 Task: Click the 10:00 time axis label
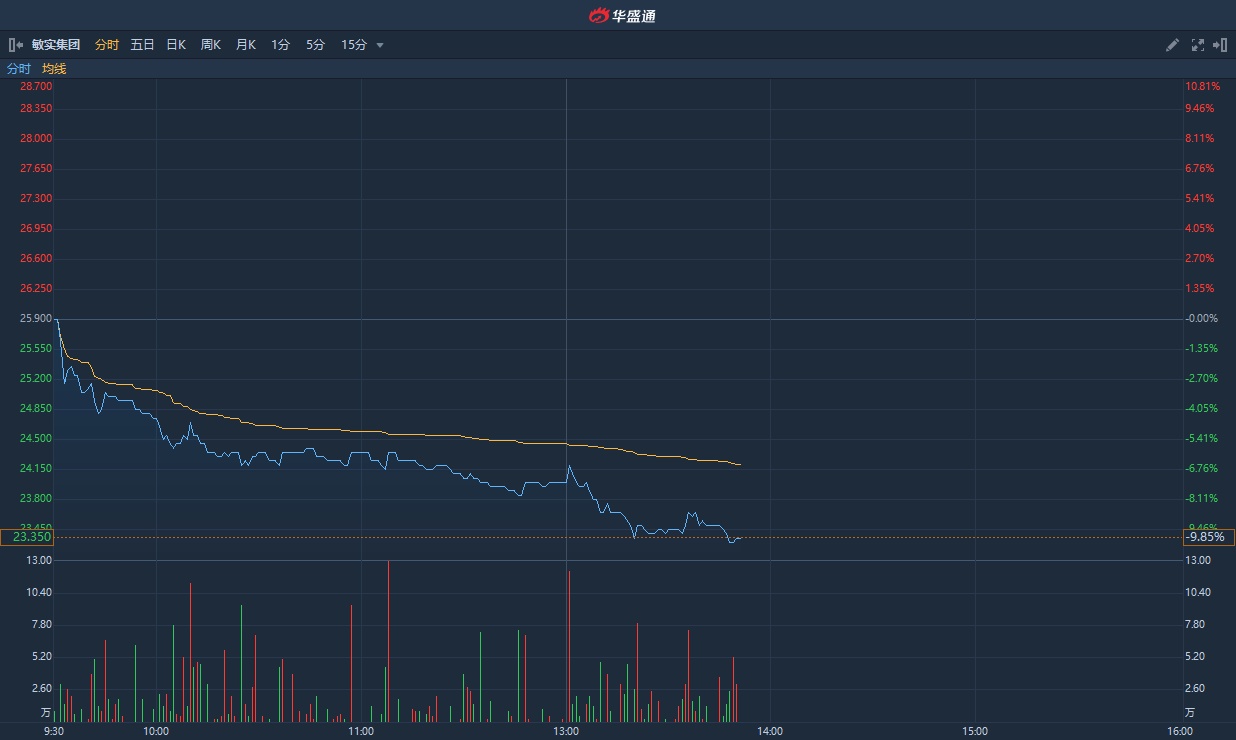click(x=156, y=731)
